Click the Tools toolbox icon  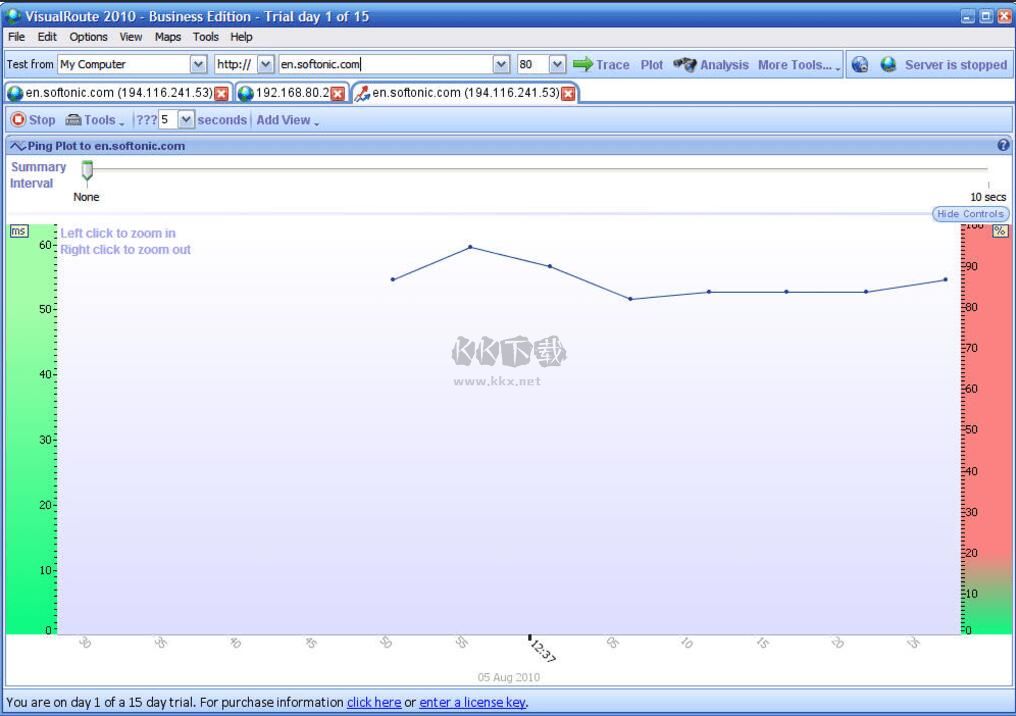(x=73, y=120)
